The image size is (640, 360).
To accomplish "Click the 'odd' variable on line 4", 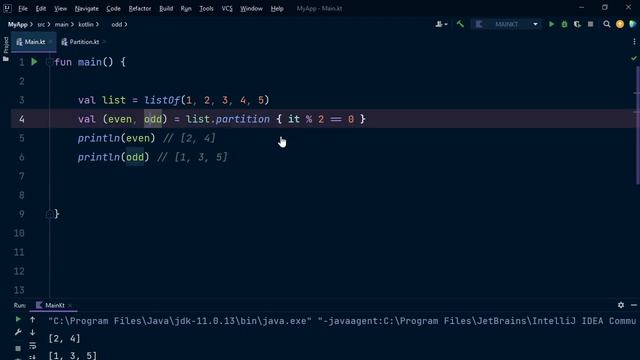I will pos(153,119).
